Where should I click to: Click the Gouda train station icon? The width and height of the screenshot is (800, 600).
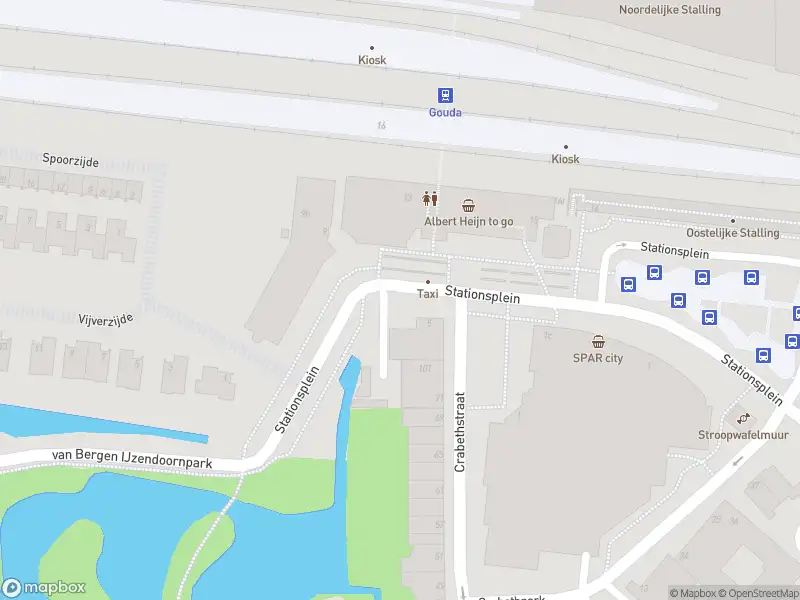pyautogui.click(x=445, y=95)
